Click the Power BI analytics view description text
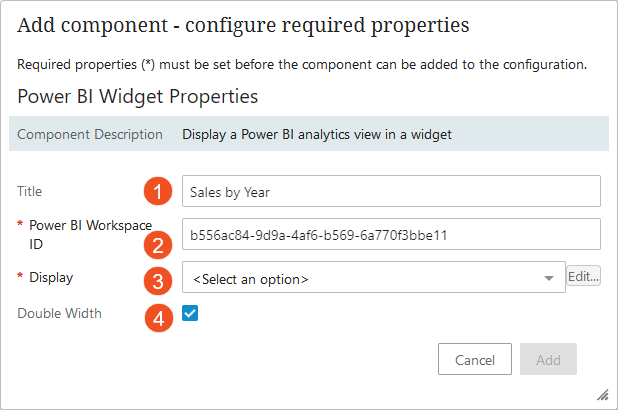The width and height of the screenshot is (618, 410). [x=317, y=134]
